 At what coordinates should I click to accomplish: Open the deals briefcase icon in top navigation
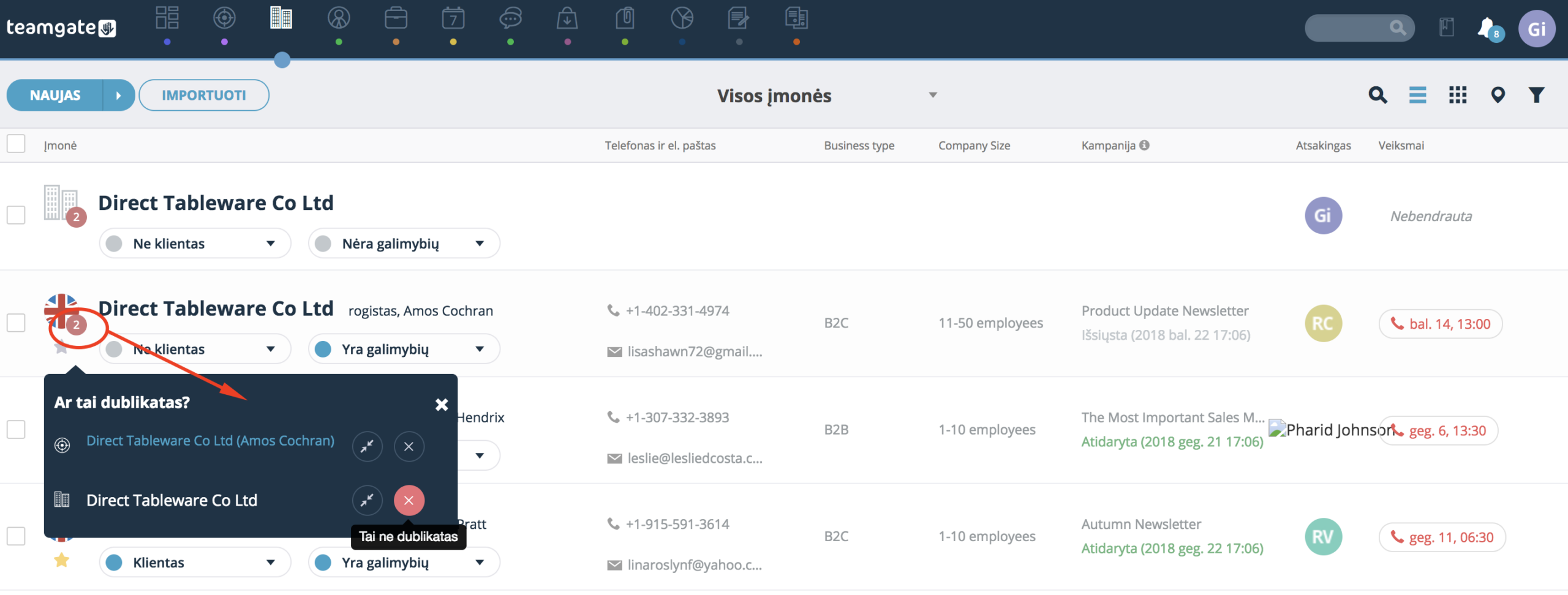pos(396,18)
